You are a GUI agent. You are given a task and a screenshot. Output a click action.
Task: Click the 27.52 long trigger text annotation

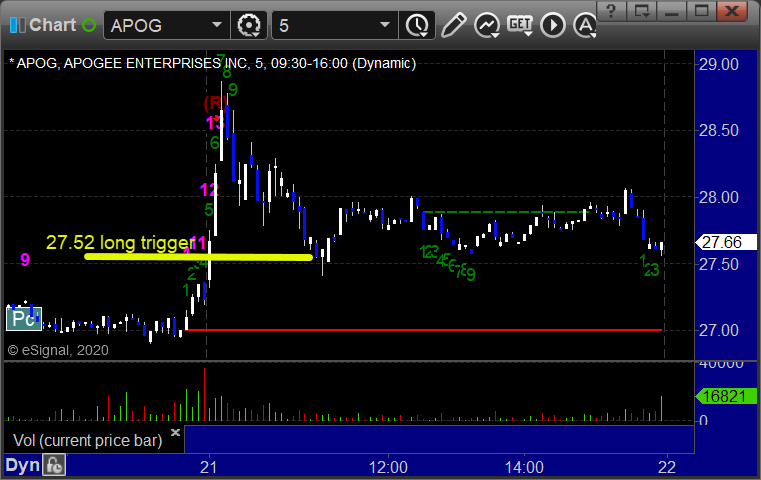click(121, 242)
